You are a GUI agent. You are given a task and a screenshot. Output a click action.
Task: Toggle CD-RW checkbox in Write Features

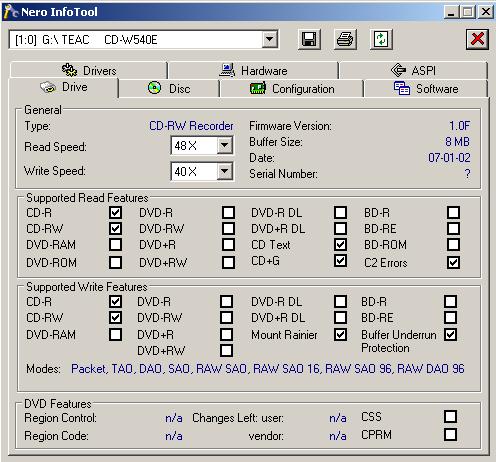115,317
